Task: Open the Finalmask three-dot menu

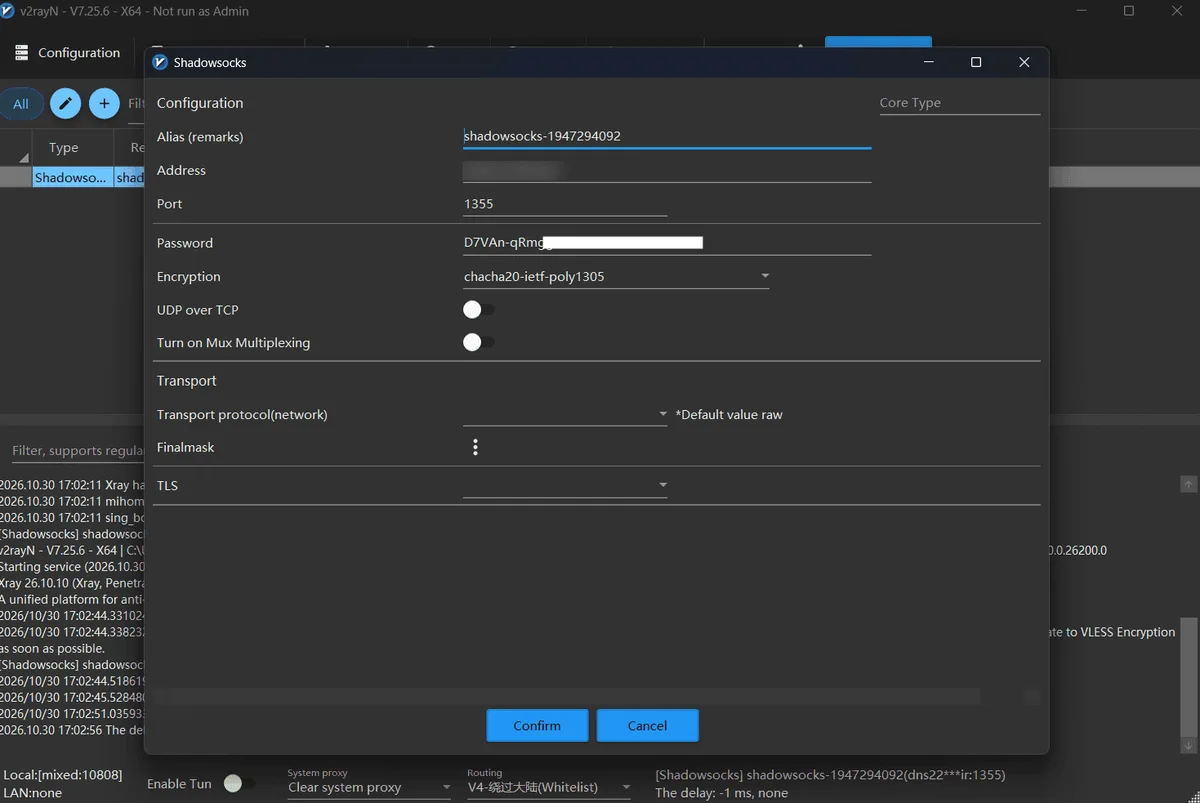Action: 475,448
